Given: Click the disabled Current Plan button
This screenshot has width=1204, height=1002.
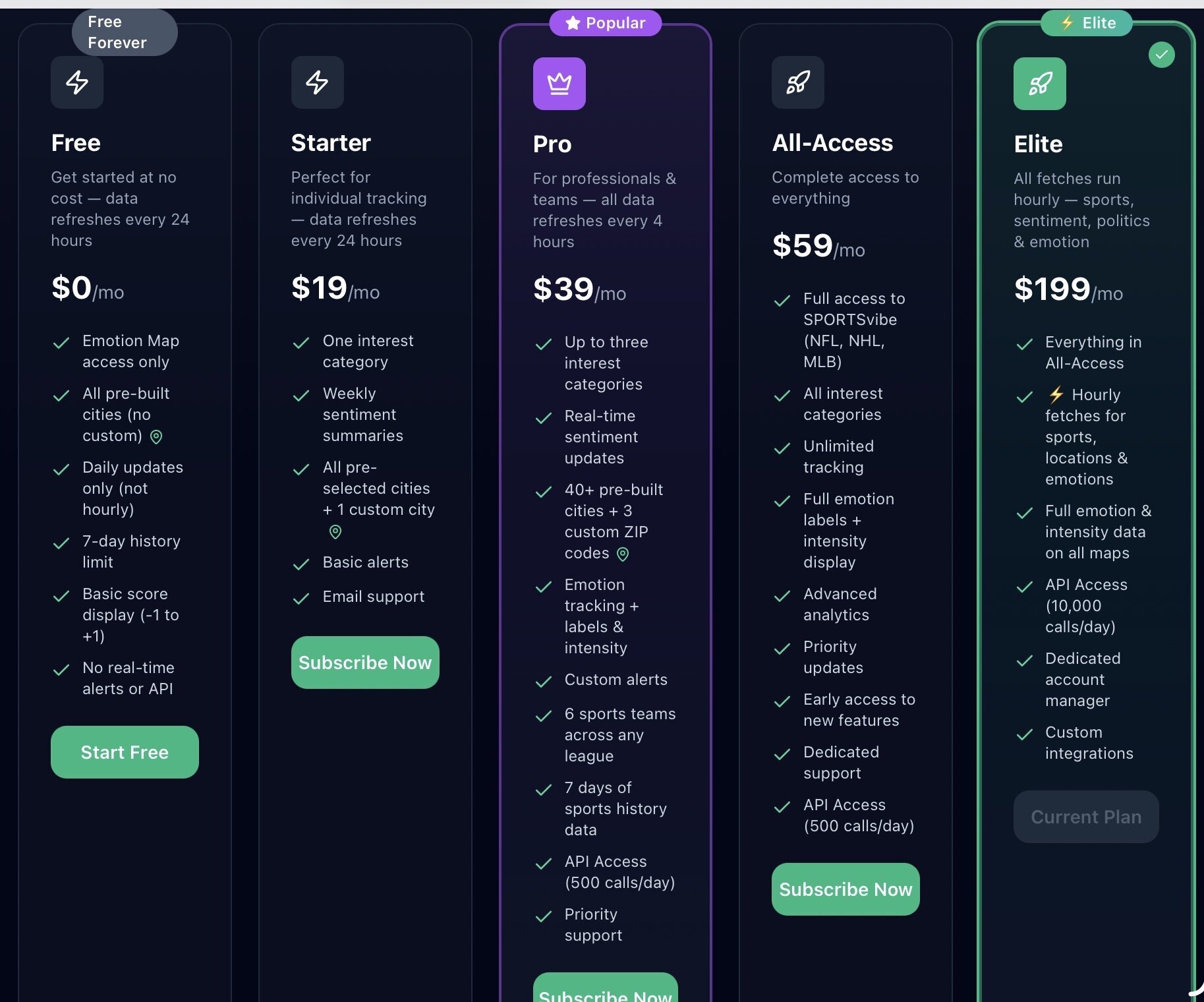Looking at the screenshot, I should (1085, 817).
